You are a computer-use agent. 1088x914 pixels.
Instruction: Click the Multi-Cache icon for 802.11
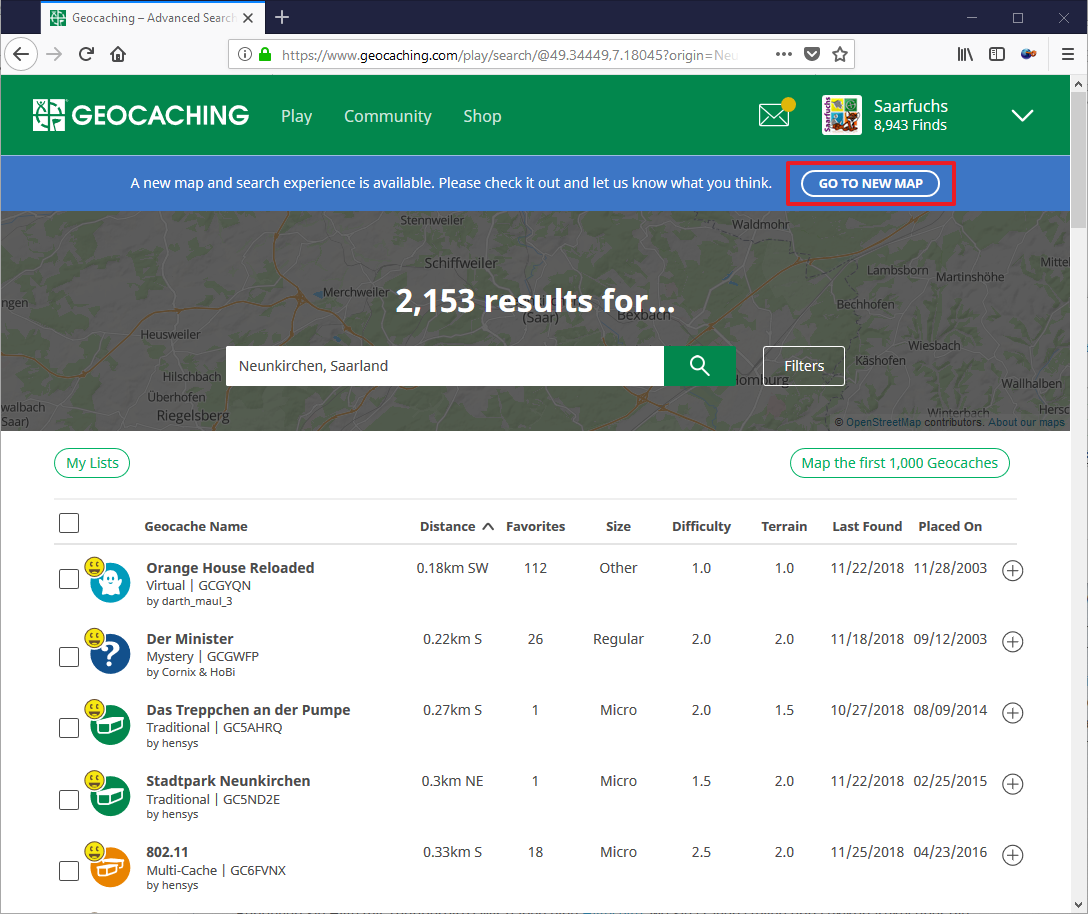coord(110,867)
